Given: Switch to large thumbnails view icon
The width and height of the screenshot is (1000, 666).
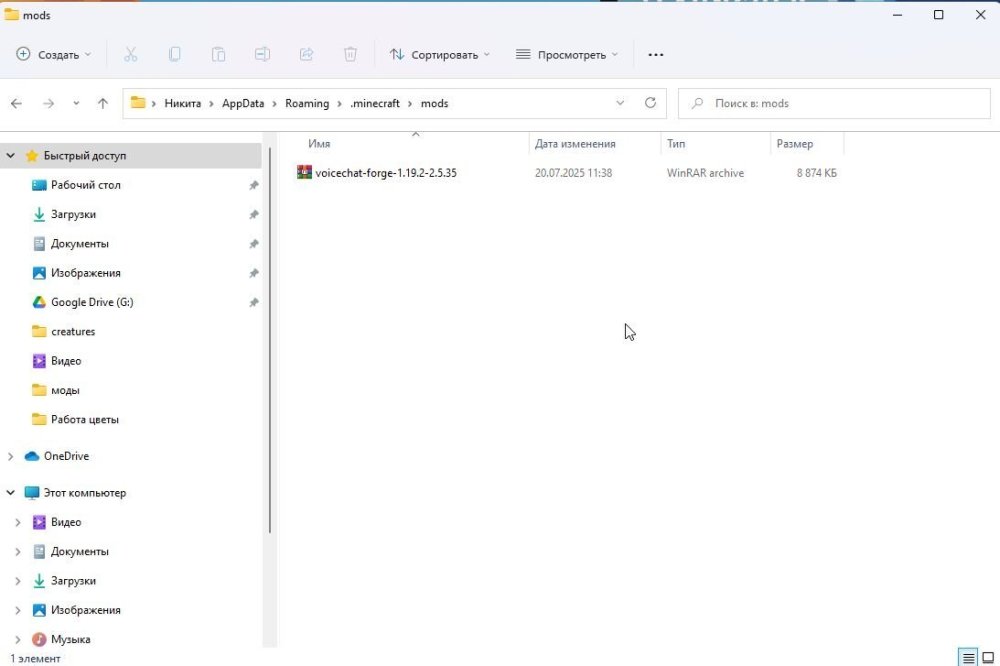Looking at the screenshot, I should (988, 657).
